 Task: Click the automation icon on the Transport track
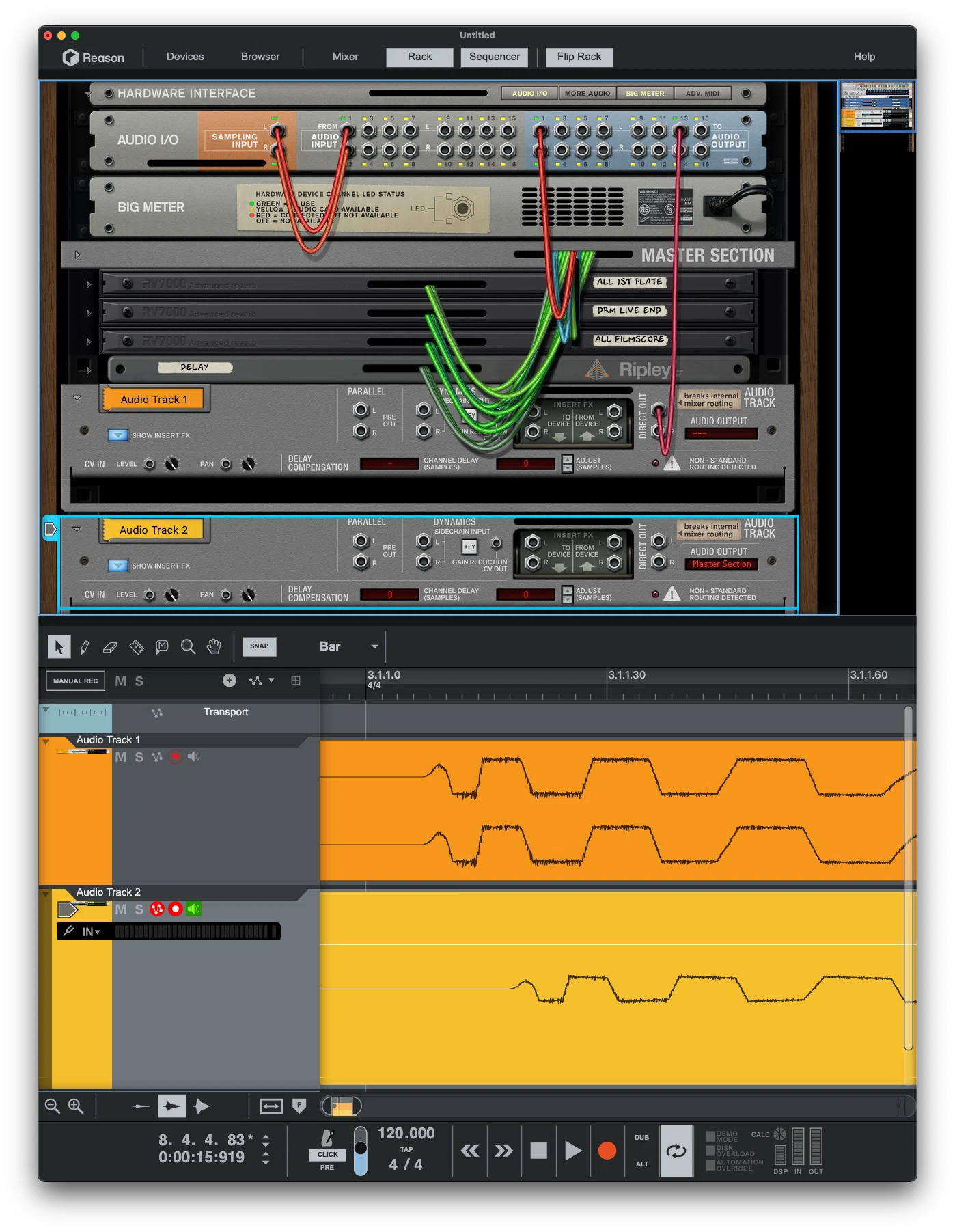[157, 713]
